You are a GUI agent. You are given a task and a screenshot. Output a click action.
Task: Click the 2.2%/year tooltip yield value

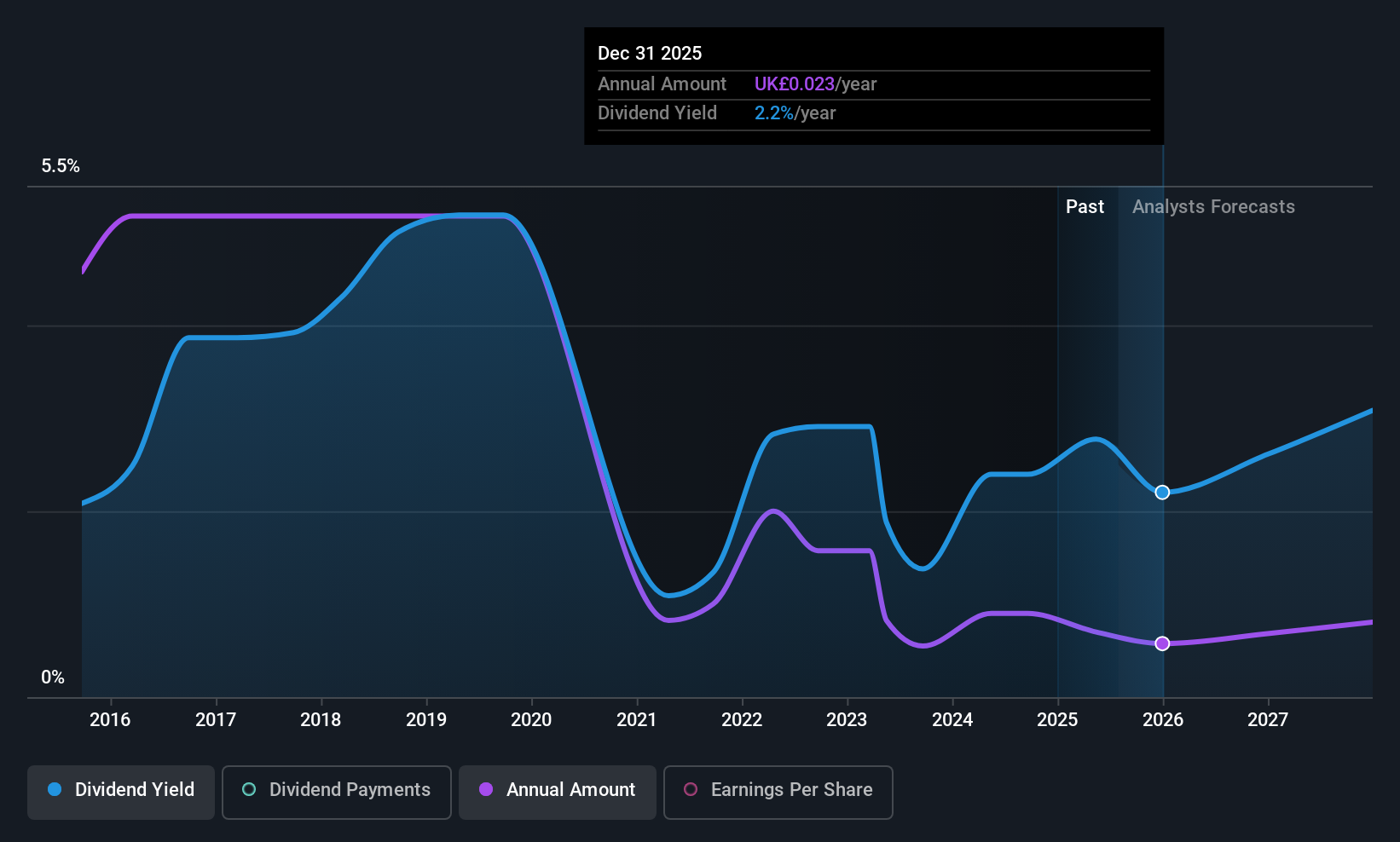pyautogui.click(x=795, y=113)
